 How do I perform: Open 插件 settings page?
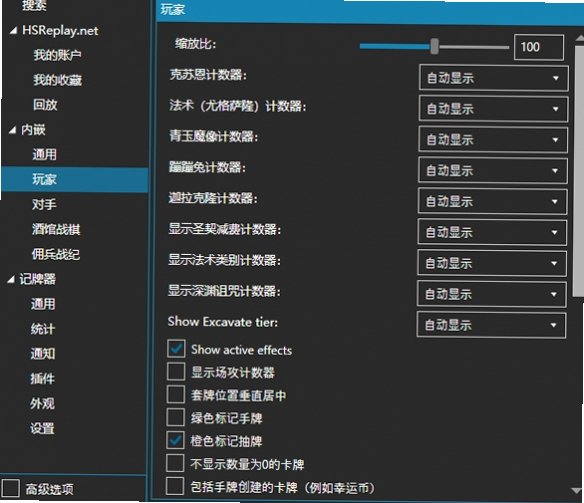pos(42,378)
